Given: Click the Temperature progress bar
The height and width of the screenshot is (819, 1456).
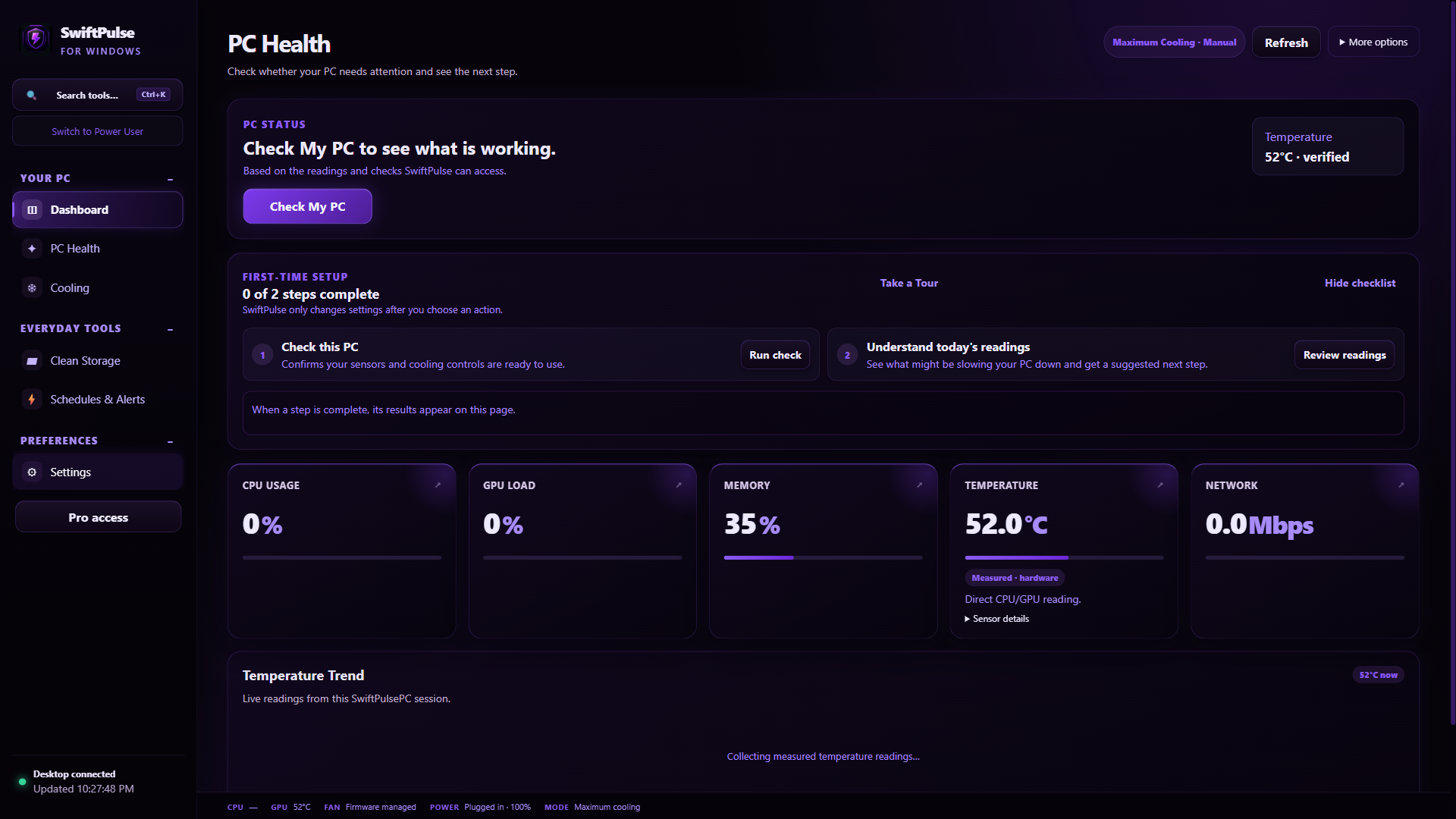Looking at the screenshot, I should [x=1064, y=558].
